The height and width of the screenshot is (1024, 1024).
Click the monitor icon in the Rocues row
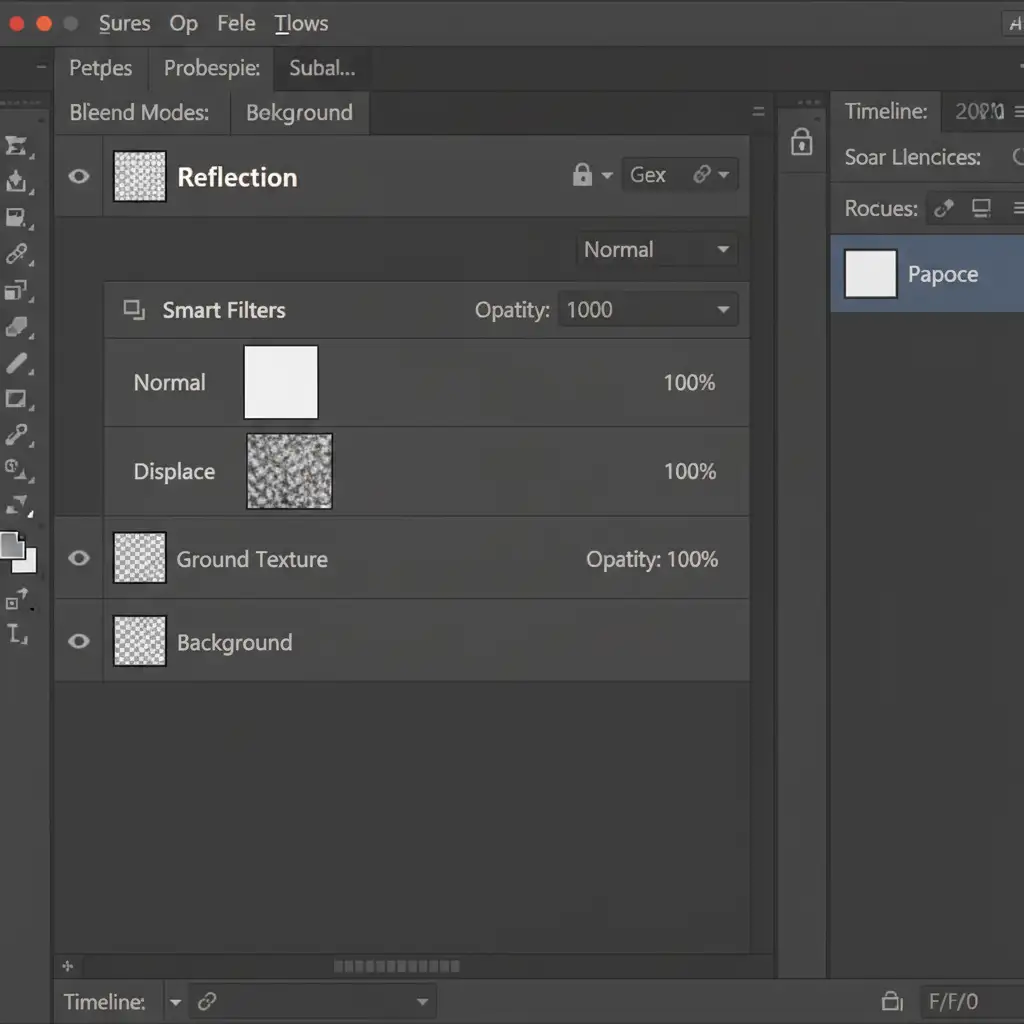[x=981, y=208]
